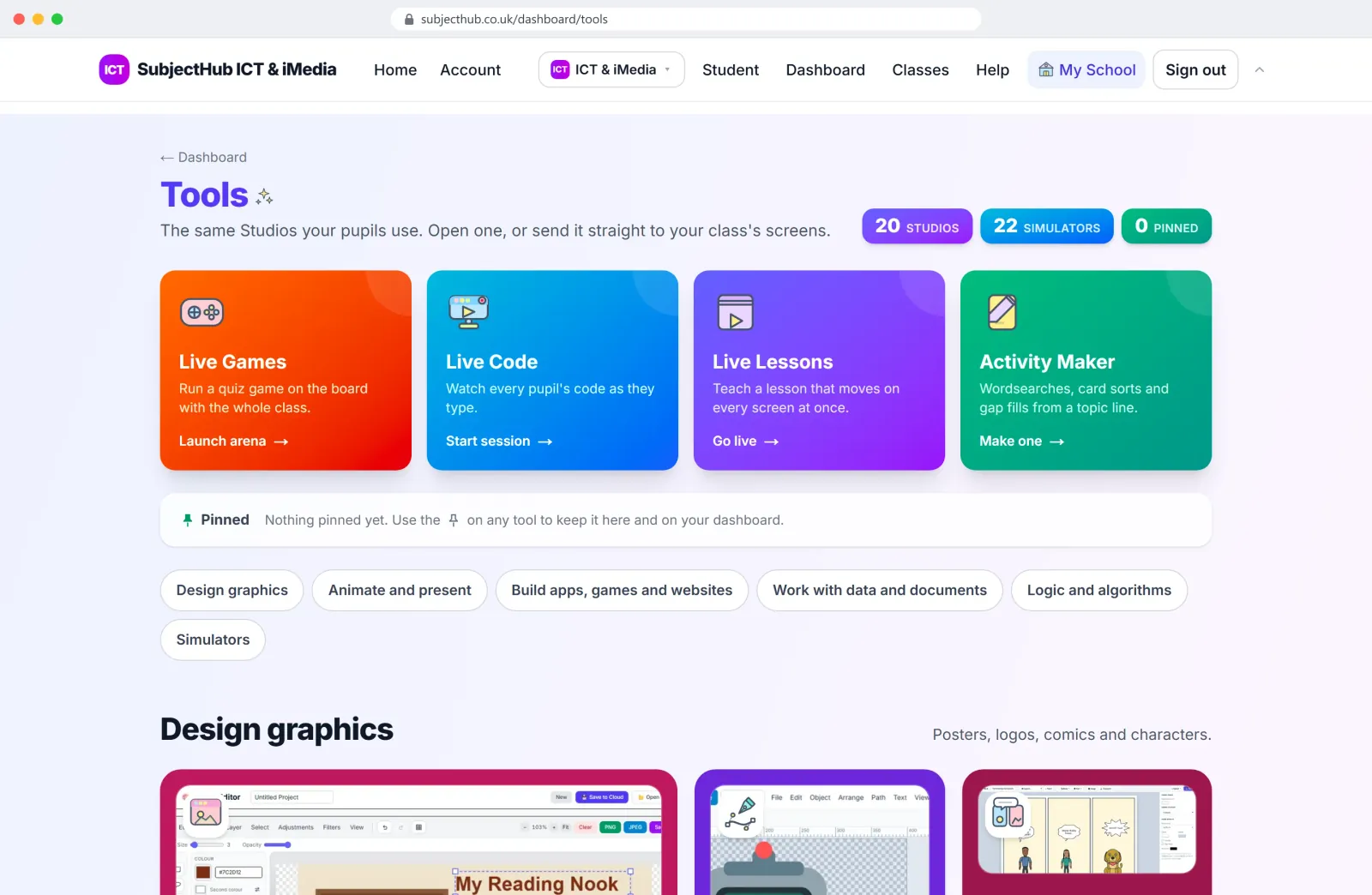Click the Live Games gamepad icon
The image size is (1372, 895).
click(x=202, y=312)
